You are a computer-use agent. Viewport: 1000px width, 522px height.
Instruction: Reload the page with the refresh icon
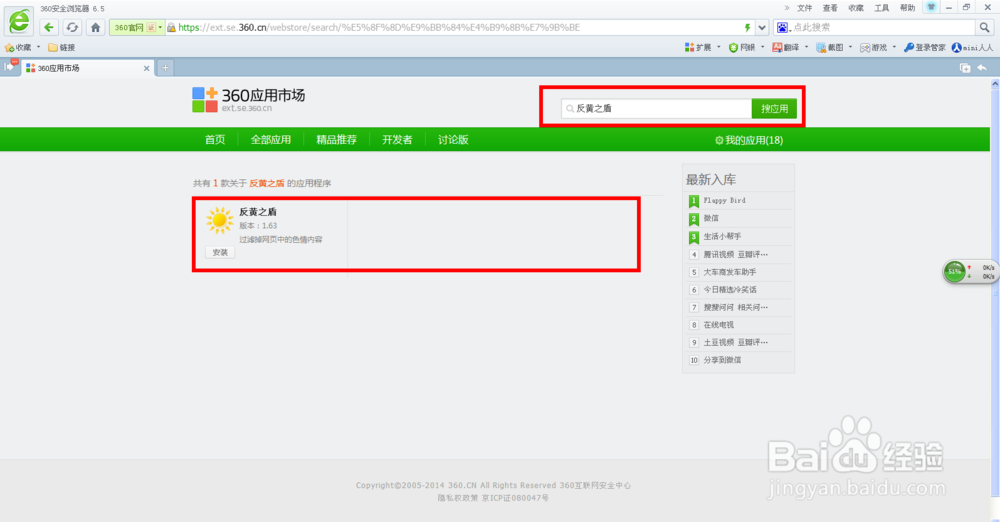point(72,27)
